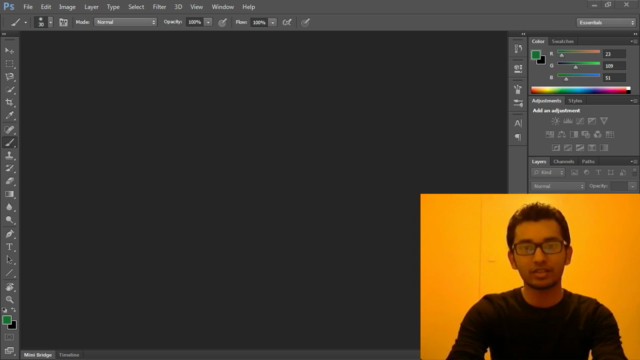Toggle type layer filter

[598, 173]
